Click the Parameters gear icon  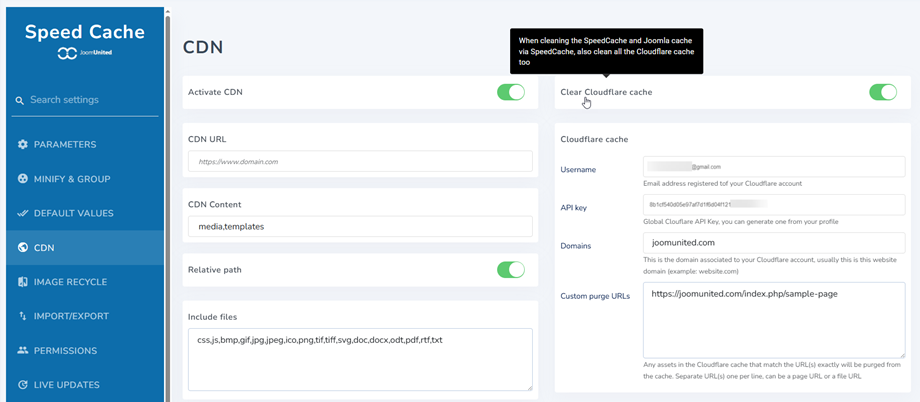coord(23,145)
